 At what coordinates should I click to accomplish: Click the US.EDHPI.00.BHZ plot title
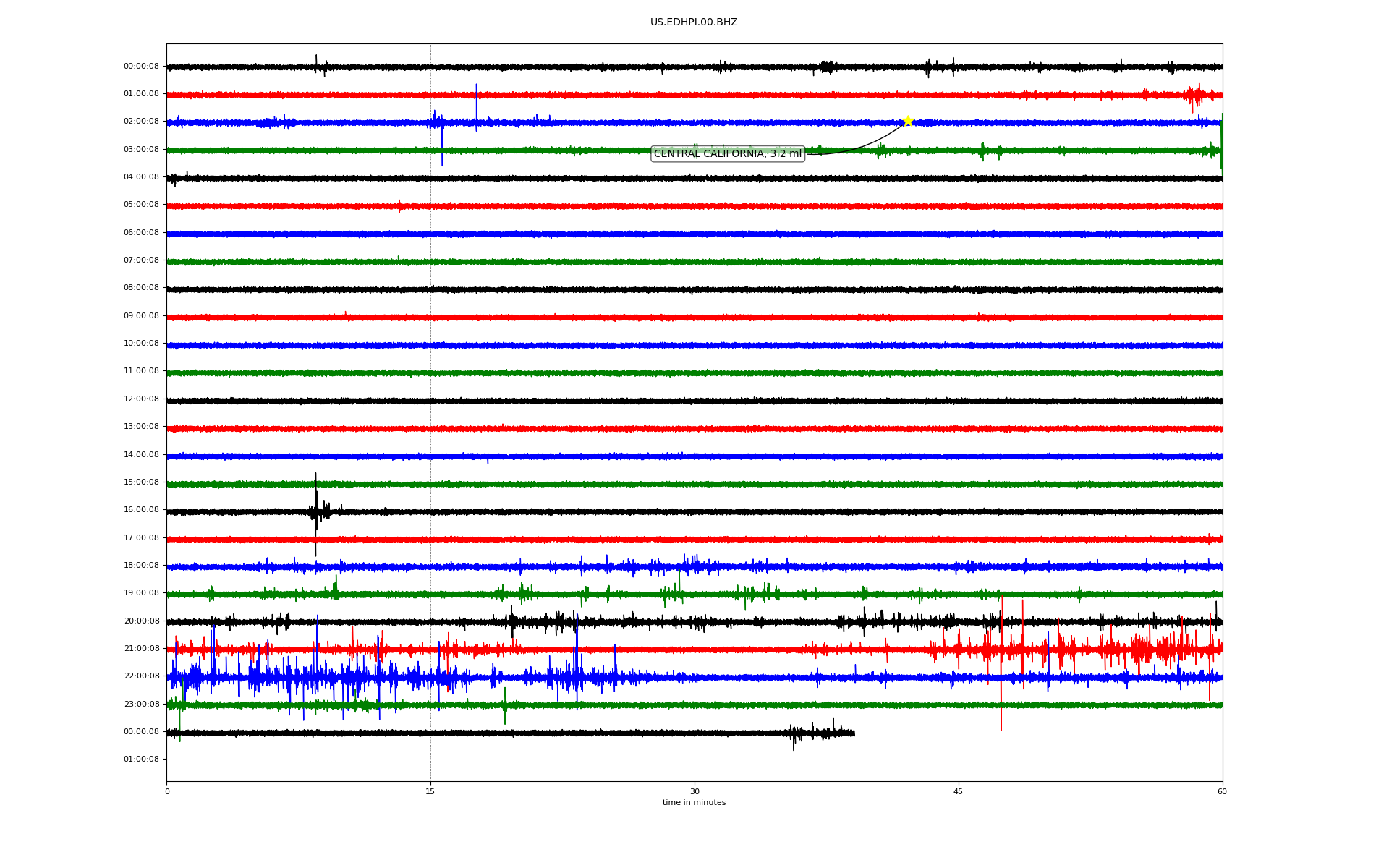(x=694, y=22)
